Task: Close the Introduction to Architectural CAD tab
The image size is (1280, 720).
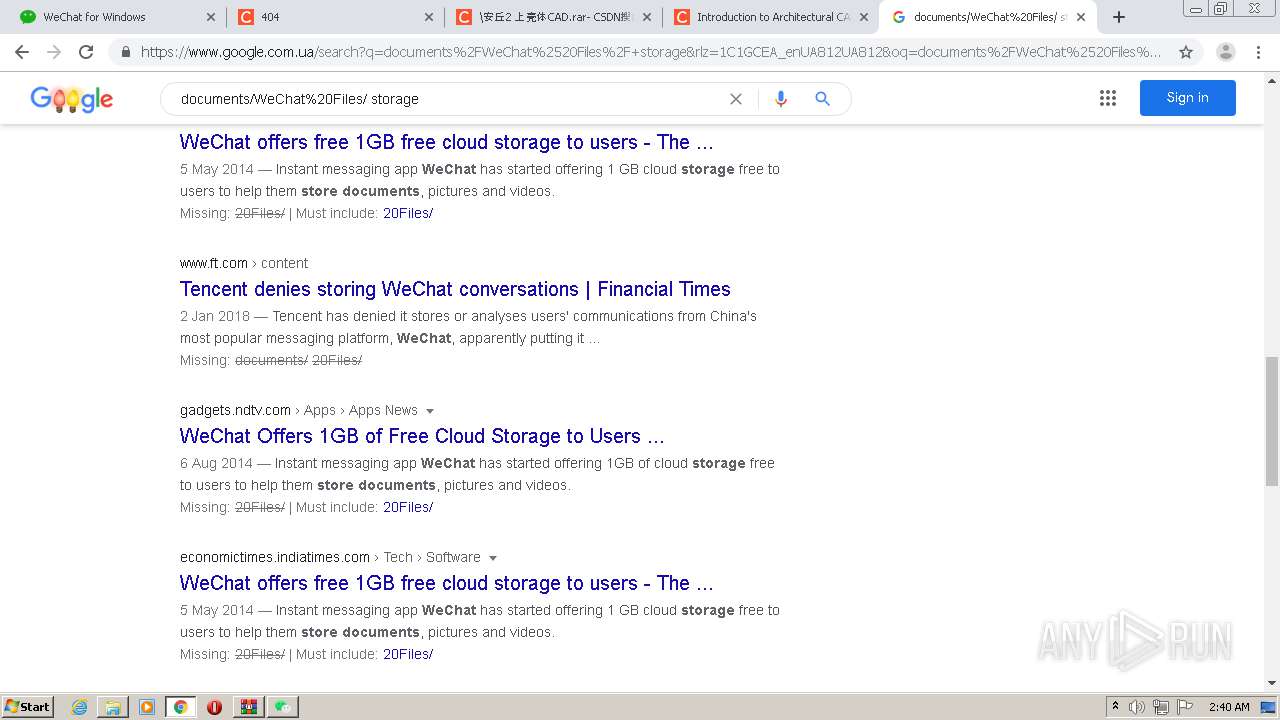Action: 864,17
